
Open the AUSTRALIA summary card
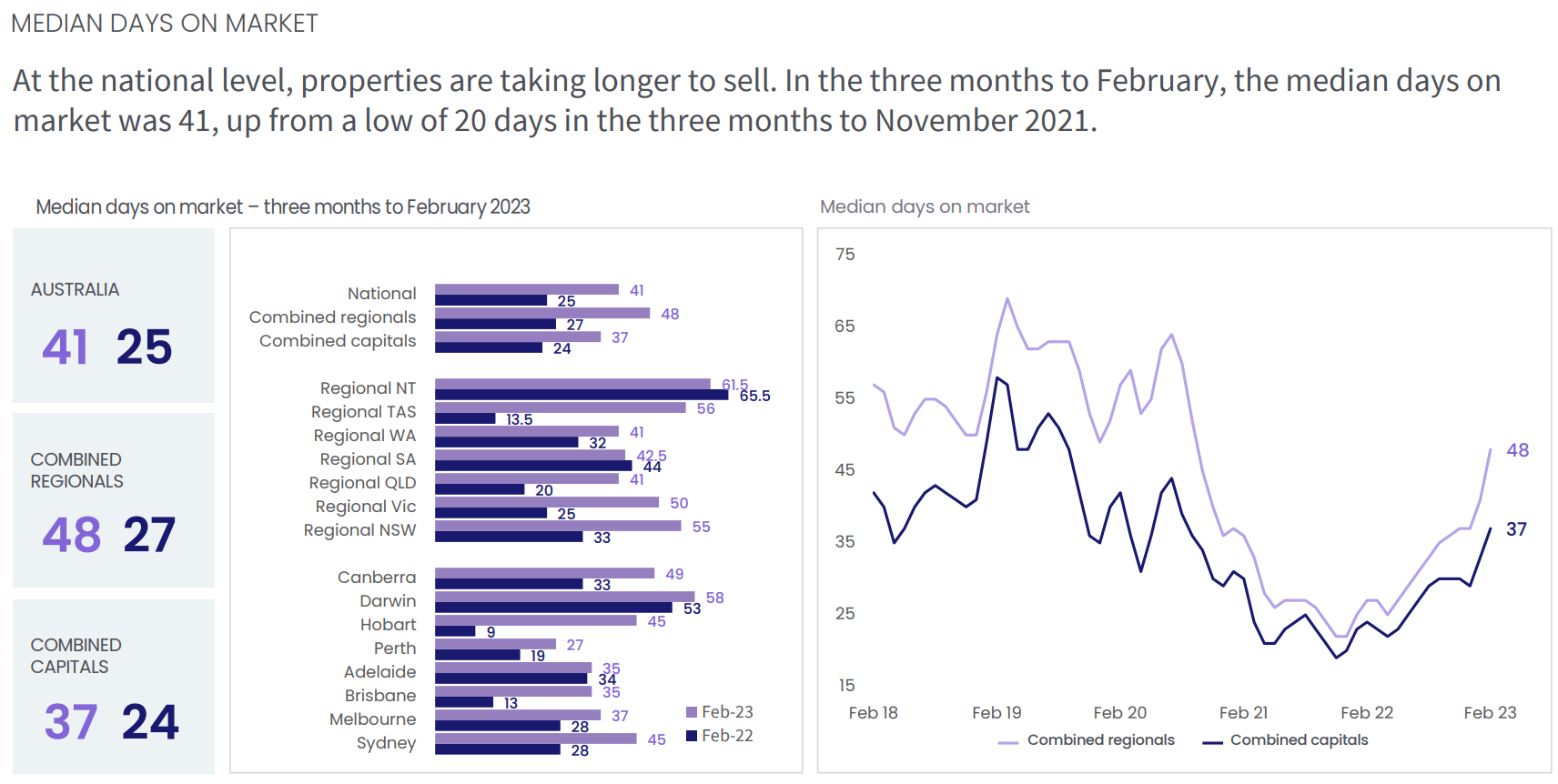click(114, 316)
